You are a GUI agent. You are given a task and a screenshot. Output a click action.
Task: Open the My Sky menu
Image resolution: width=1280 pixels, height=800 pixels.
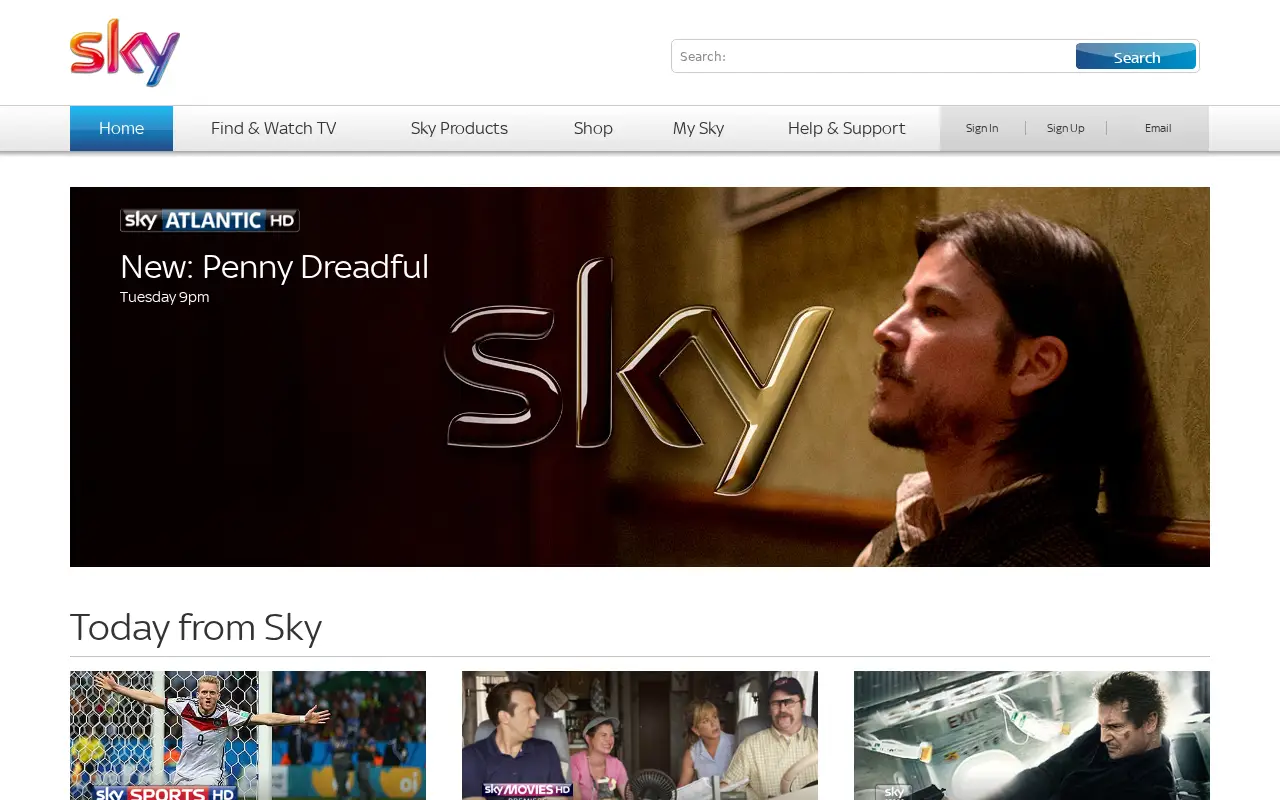click(x=698, y=128)
